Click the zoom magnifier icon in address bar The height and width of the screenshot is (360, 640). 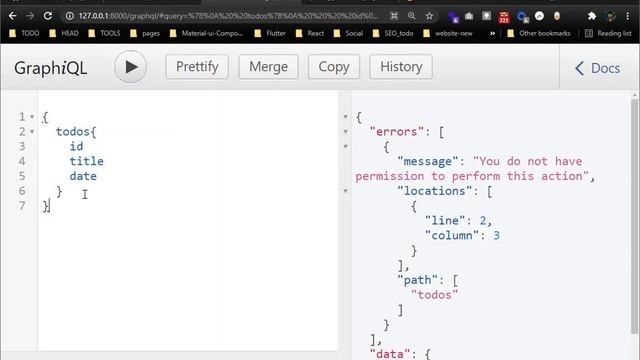(411, 16)
